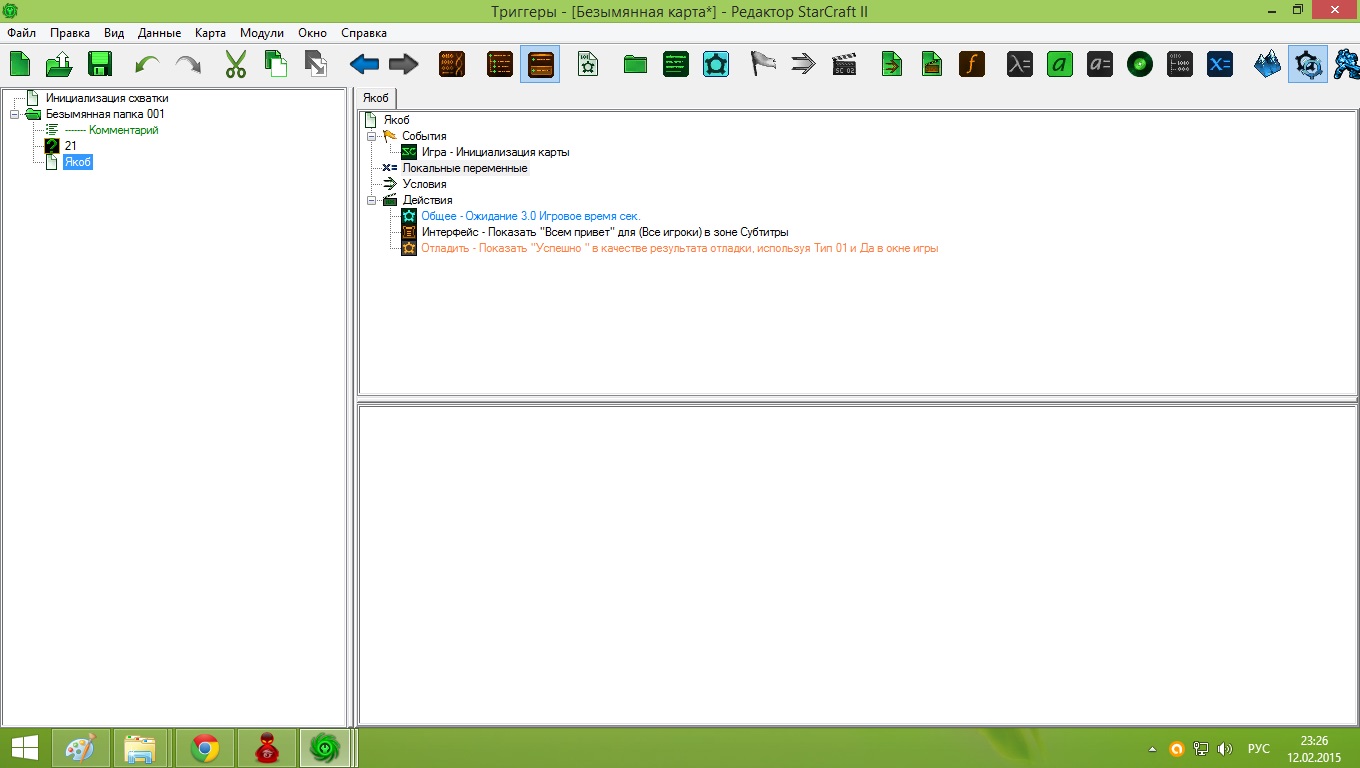Click the green lined comment icon
Screen dimensions: 1360x768
[x=676, y=65]
